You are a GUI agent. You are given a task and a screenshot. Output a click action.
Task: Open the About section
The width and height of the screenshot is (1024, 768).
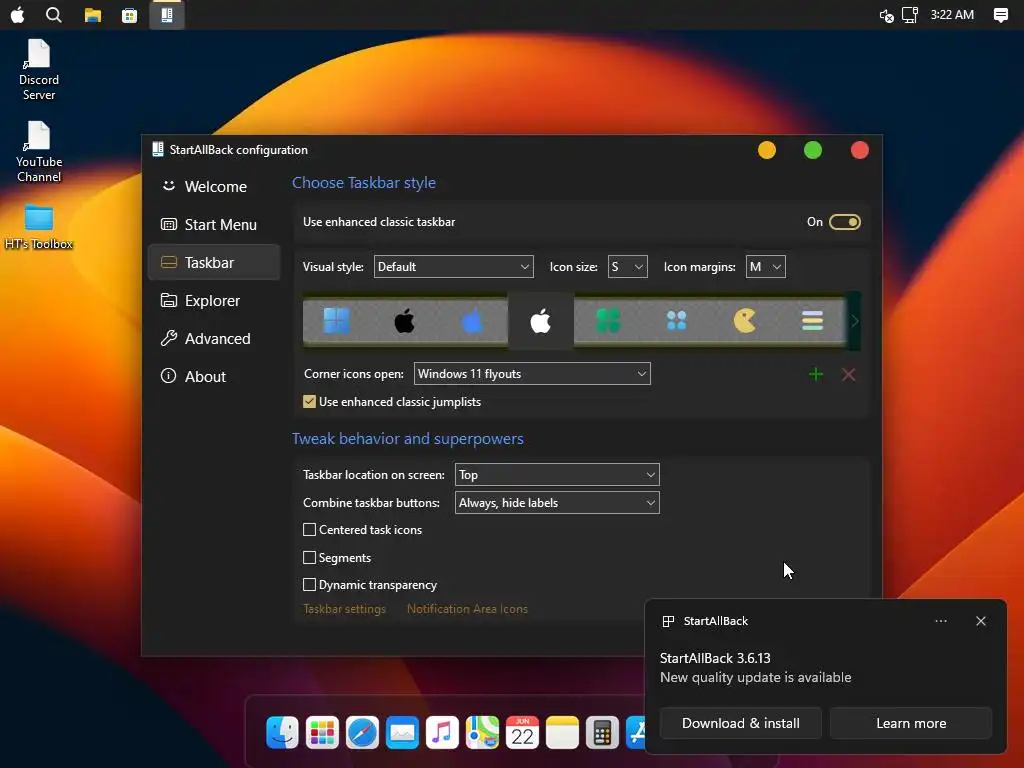point(214,377)
